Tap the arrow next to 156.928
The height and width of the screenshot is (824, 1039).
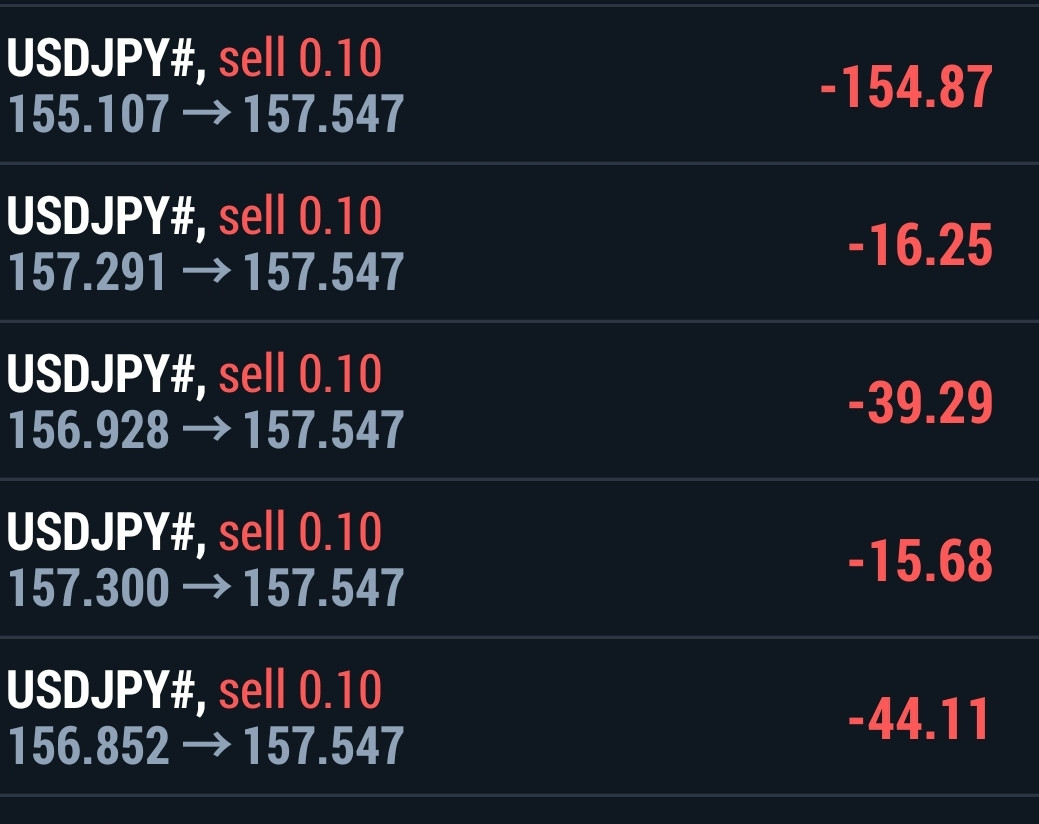click(x=206, y=430)
